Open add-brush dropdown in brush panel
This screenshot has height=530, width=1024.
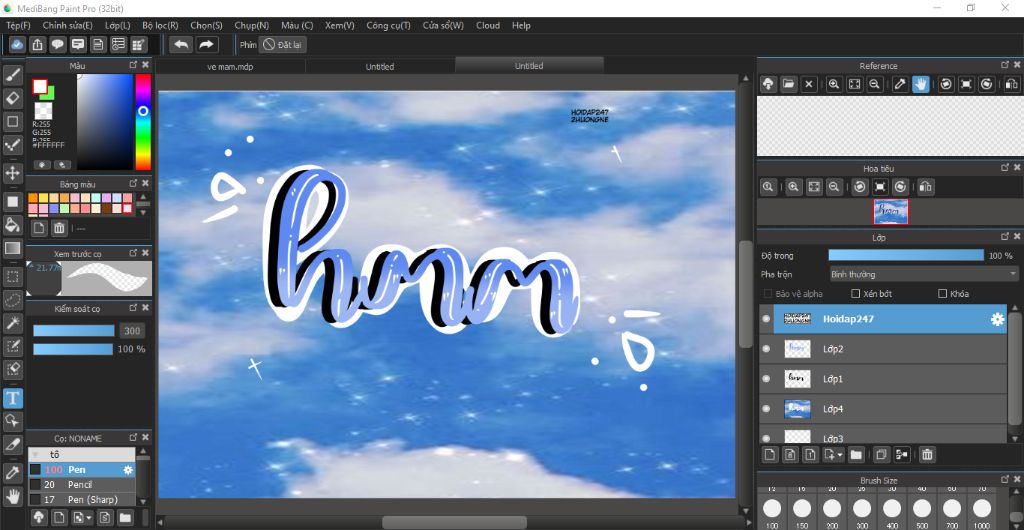click(89, 518)
